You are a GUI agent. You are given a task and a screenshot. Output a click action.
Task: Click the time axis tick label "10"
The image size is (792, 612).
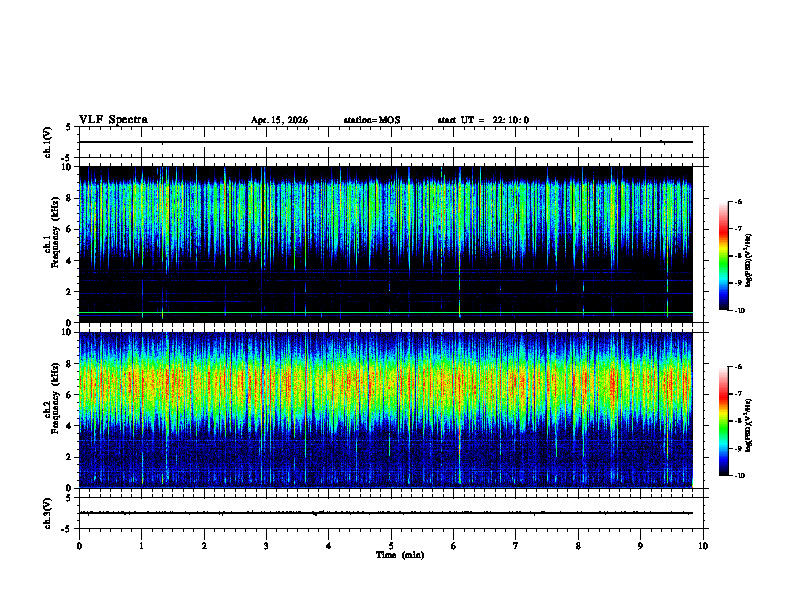point(703,546)
